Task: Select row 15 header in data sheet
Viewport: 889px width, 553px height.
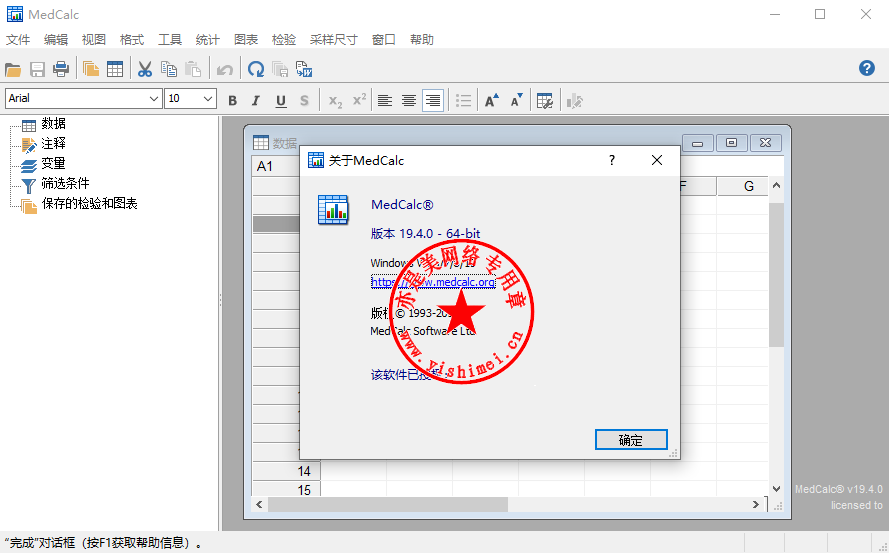Action: tap(287, 489)
